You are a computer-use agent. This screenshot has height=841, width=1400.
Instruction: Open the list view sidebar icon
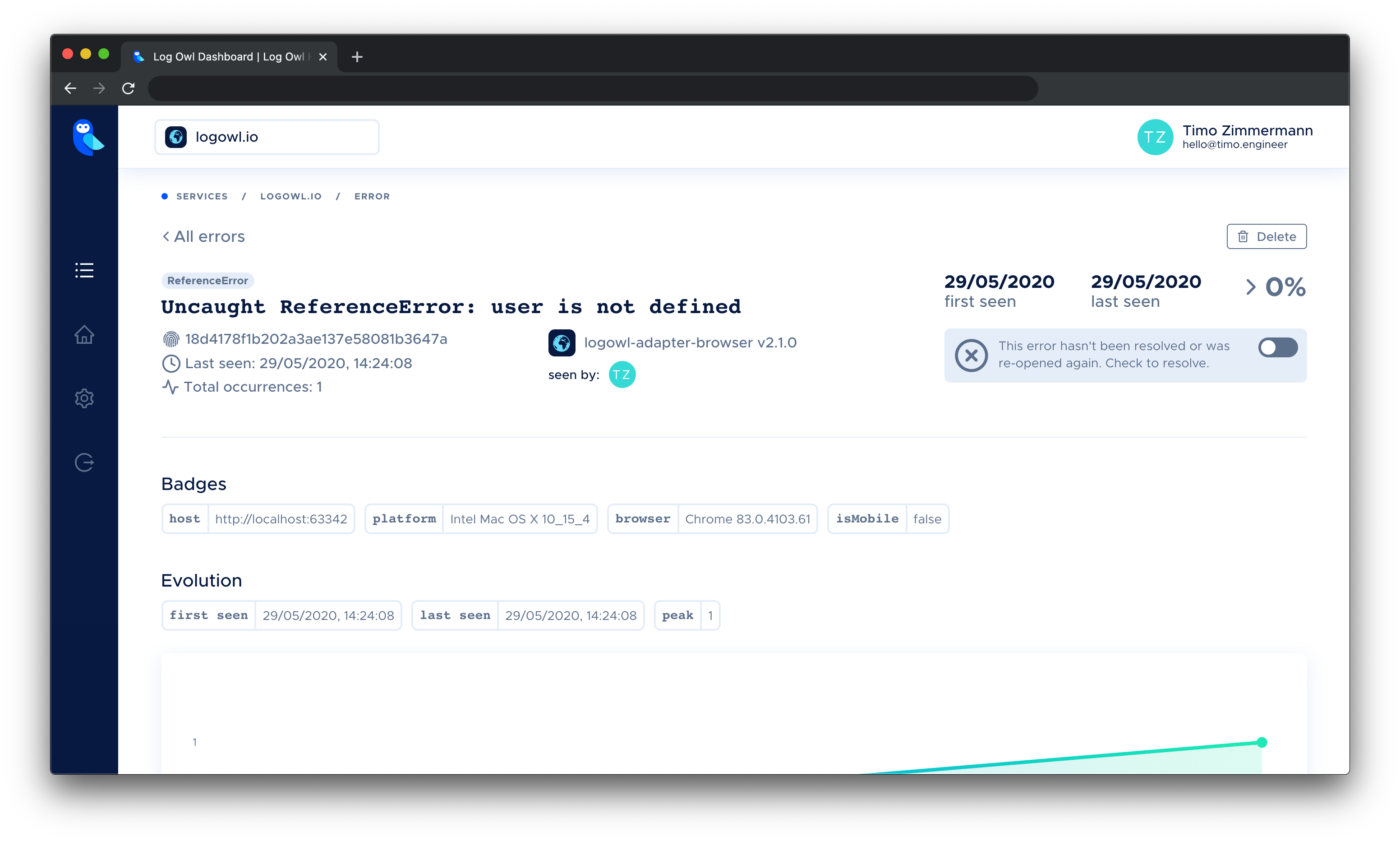pos(84,270)
